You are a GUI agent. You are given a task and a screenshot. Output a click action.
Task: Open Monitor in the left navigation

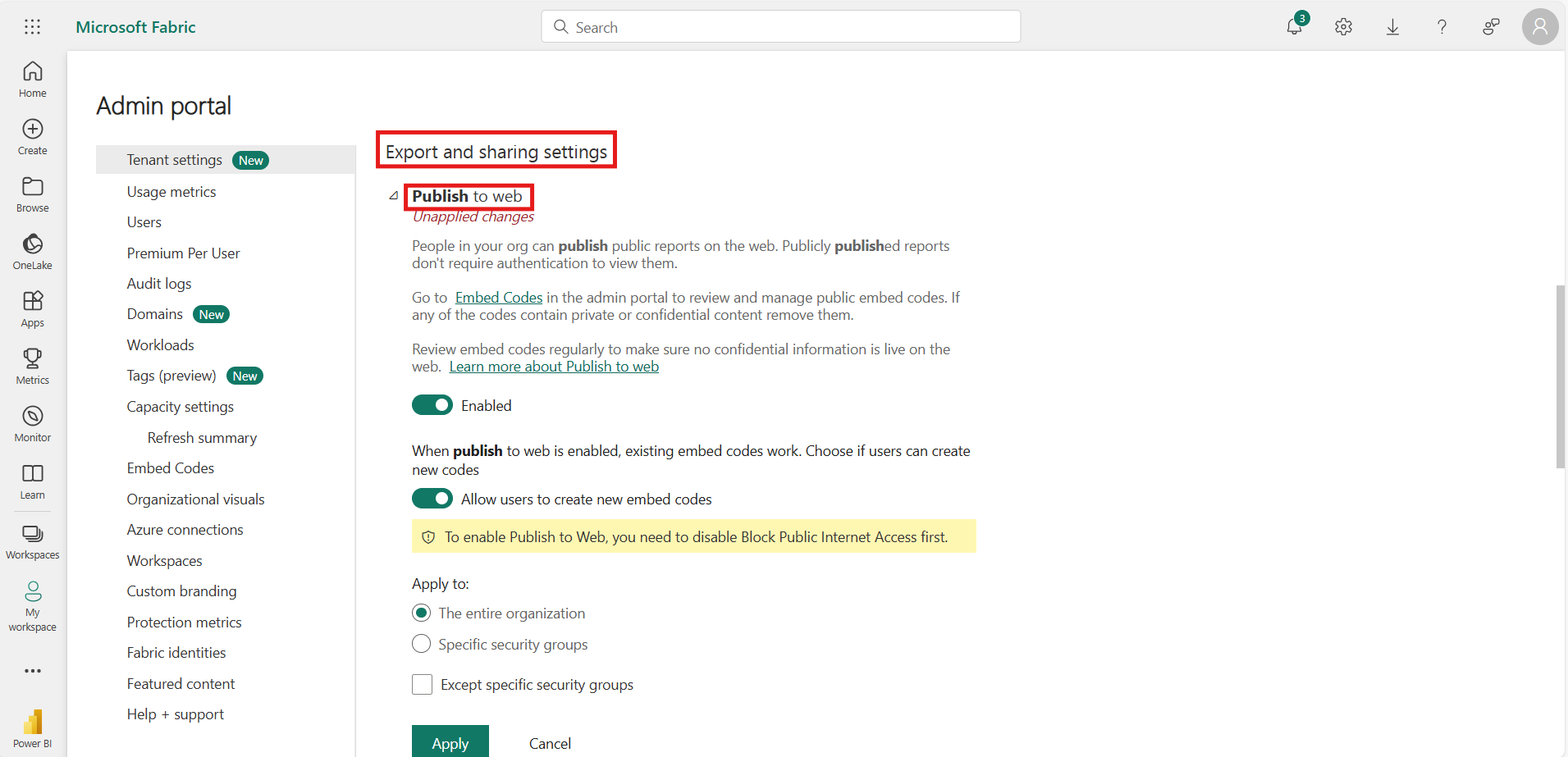point(33,423)
